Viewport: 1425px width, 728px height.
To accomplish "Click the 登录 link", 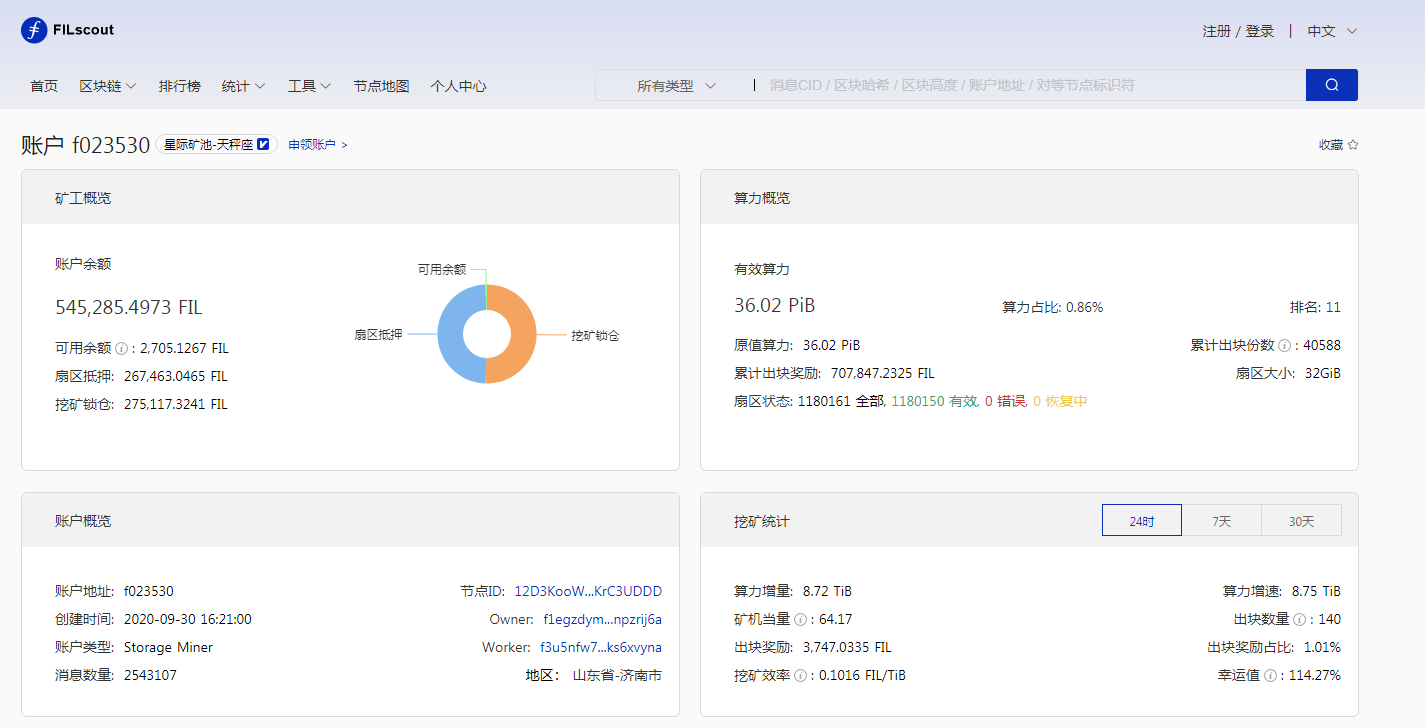I will [1260, 31].
